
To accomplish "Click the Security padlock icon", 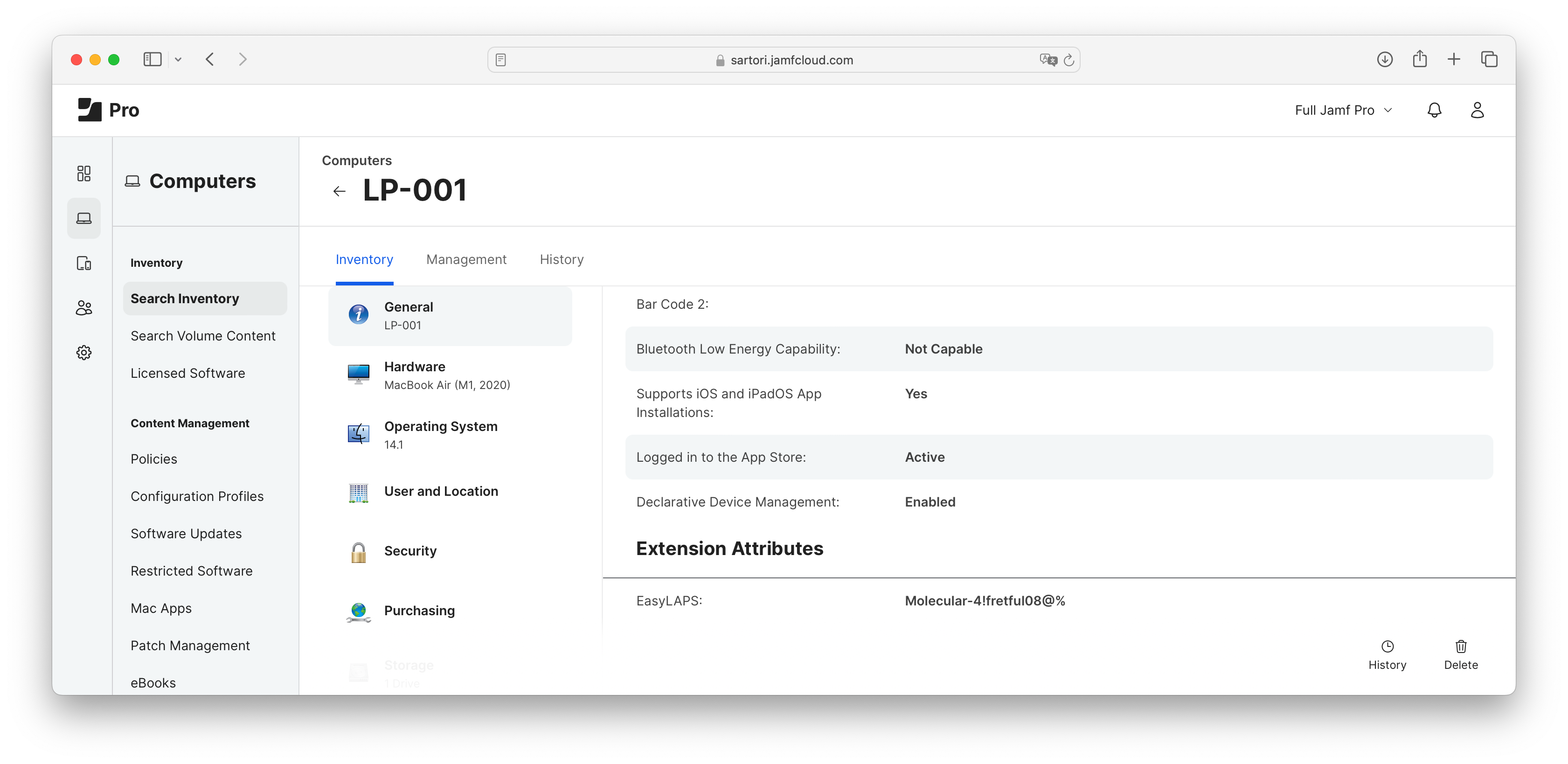I will coord(358,552).
